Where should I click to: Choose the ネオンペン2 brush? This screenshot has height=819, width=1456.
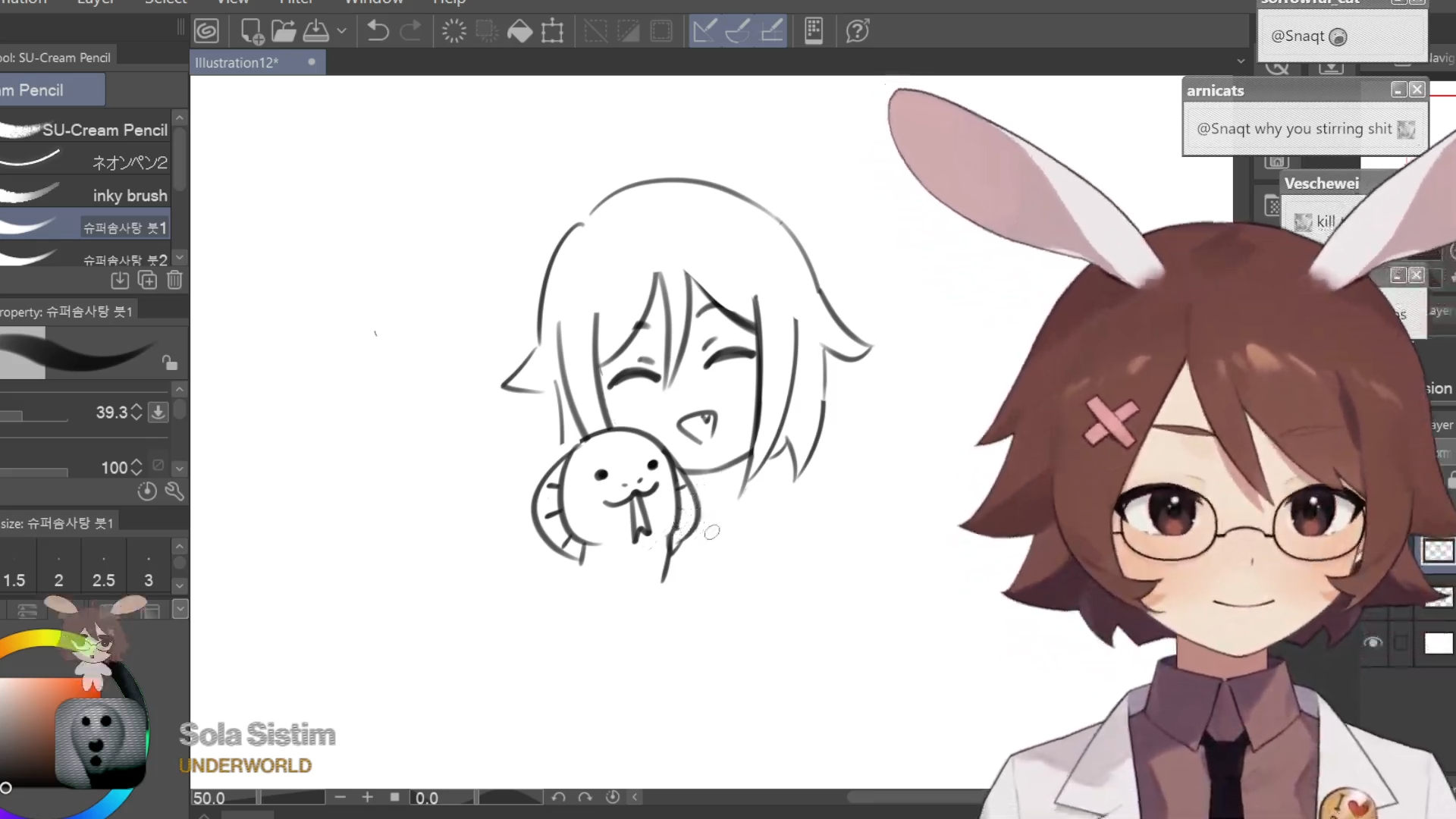[85, 162]
